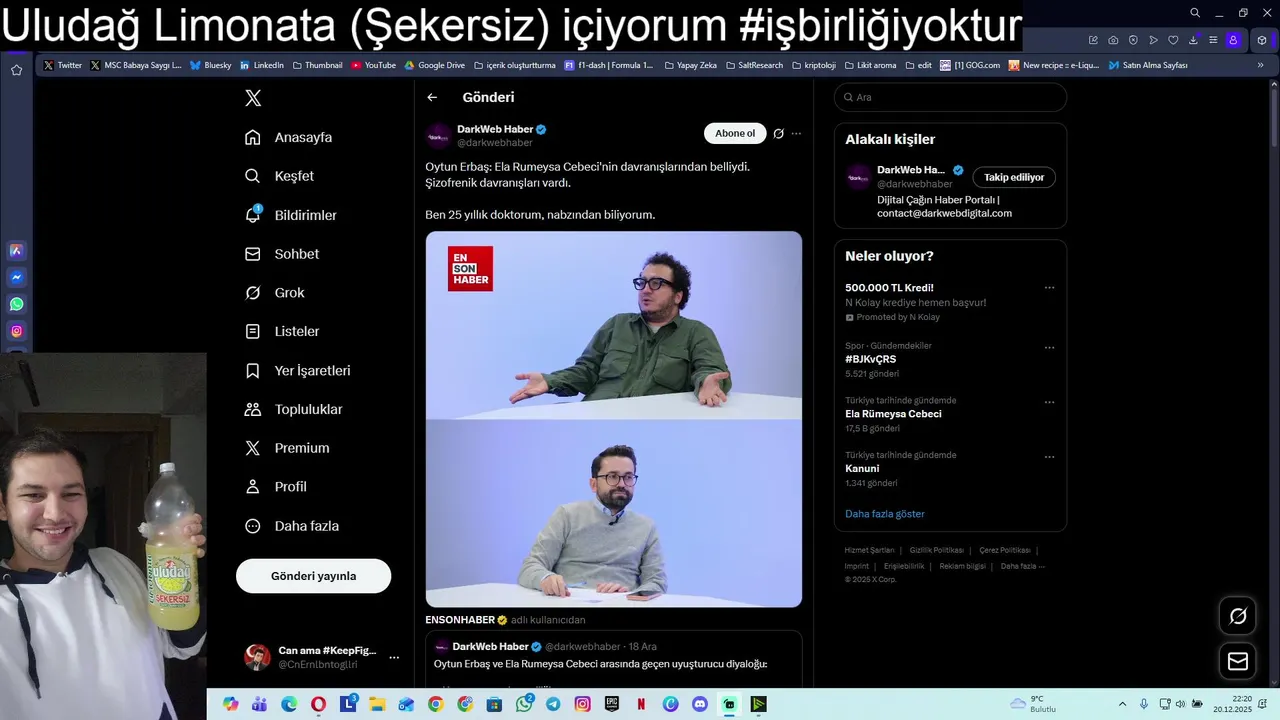Image resolution: width=1280 pixels, height=720 pixels.
Task: Open Premium in sidebar
Action: 287,448
